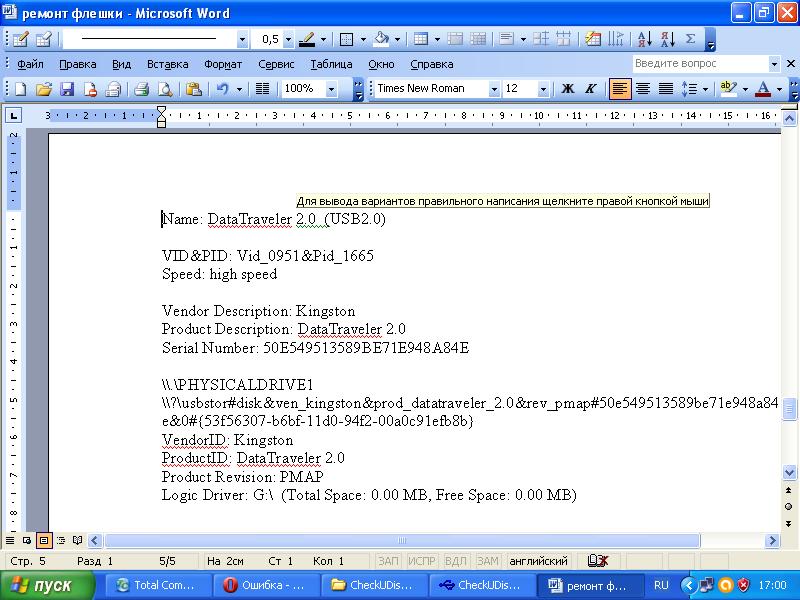
Task: Click the Font Color A swatch
Action: coord(763,89)
